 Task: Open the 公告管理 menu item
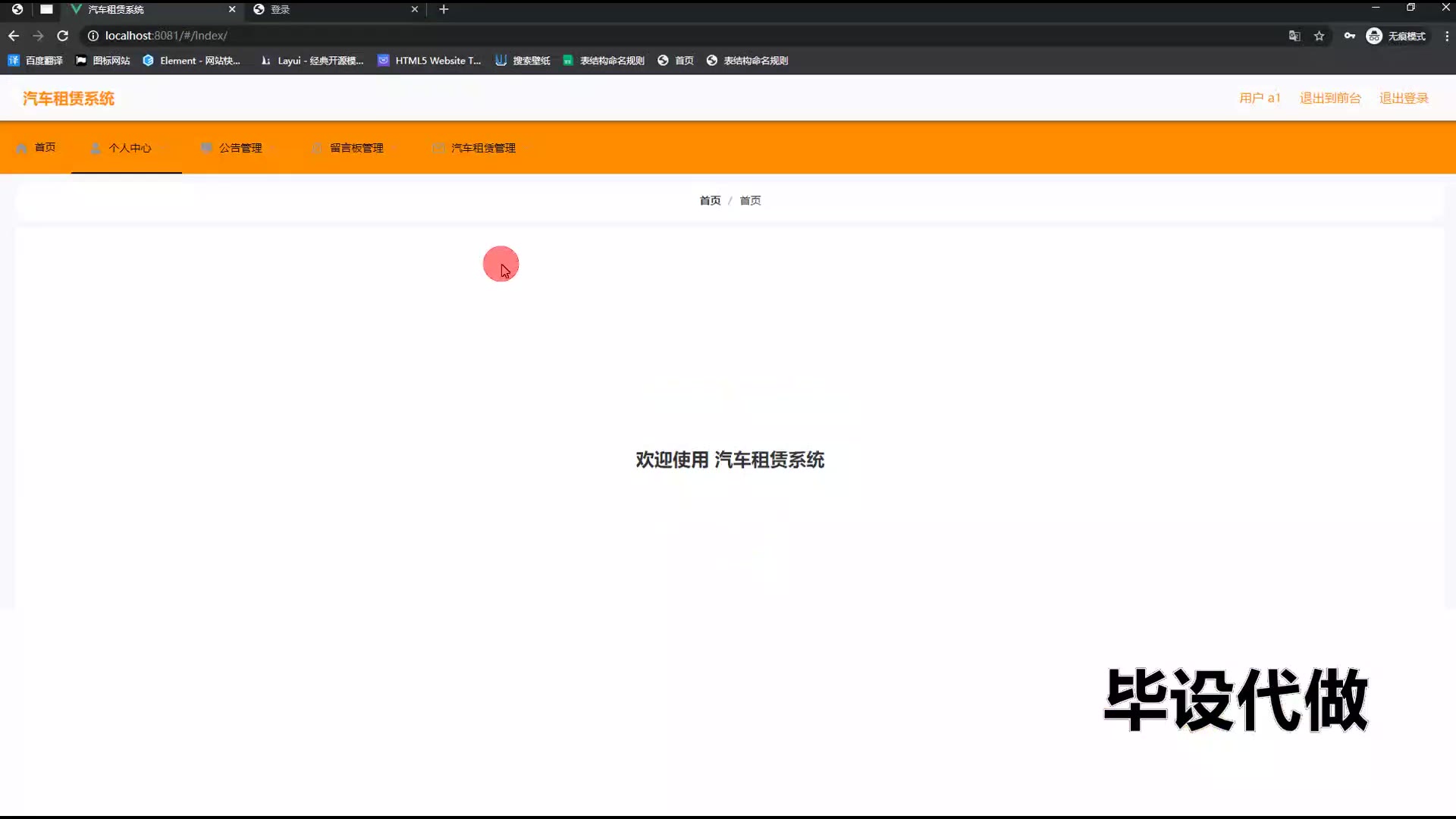pos(240,148)
